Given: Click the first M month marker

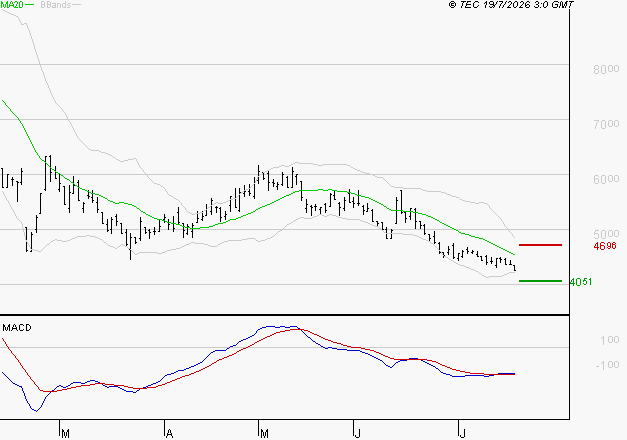Looking at the screenshot, I should 66,434.
